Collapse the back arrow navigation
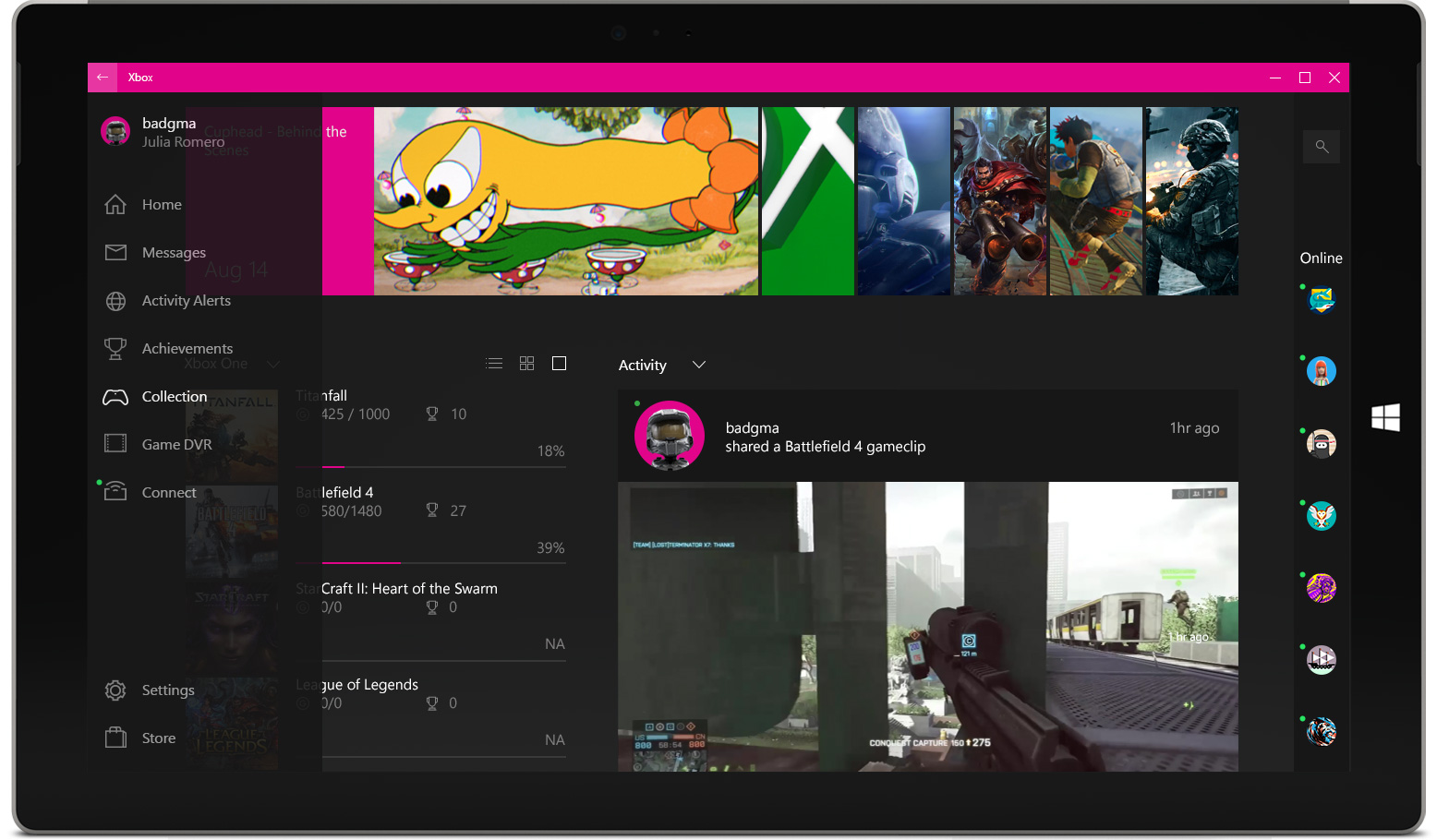 point(102,77)
